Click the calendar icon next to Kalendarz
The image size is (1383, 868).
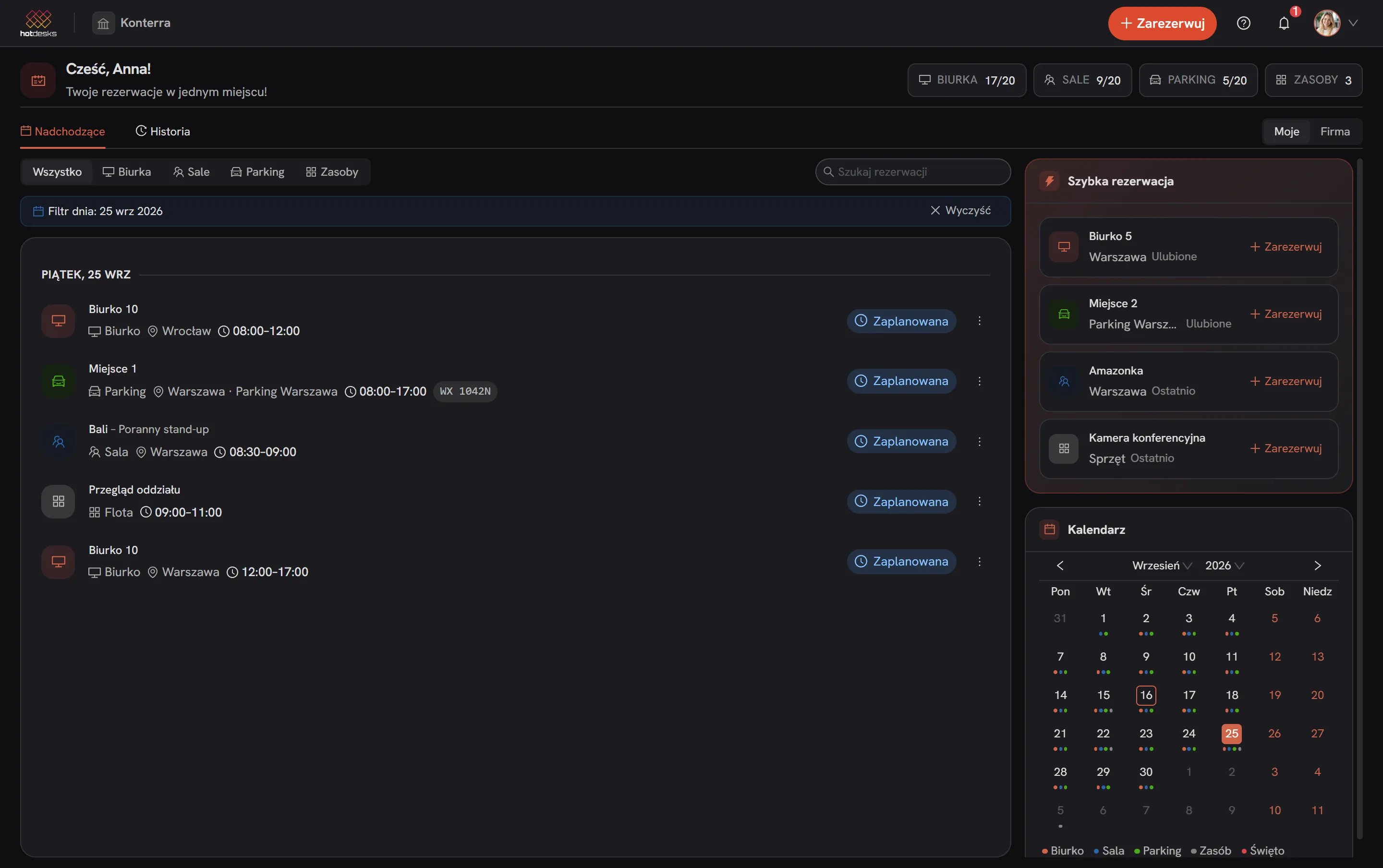(1049, 529)
